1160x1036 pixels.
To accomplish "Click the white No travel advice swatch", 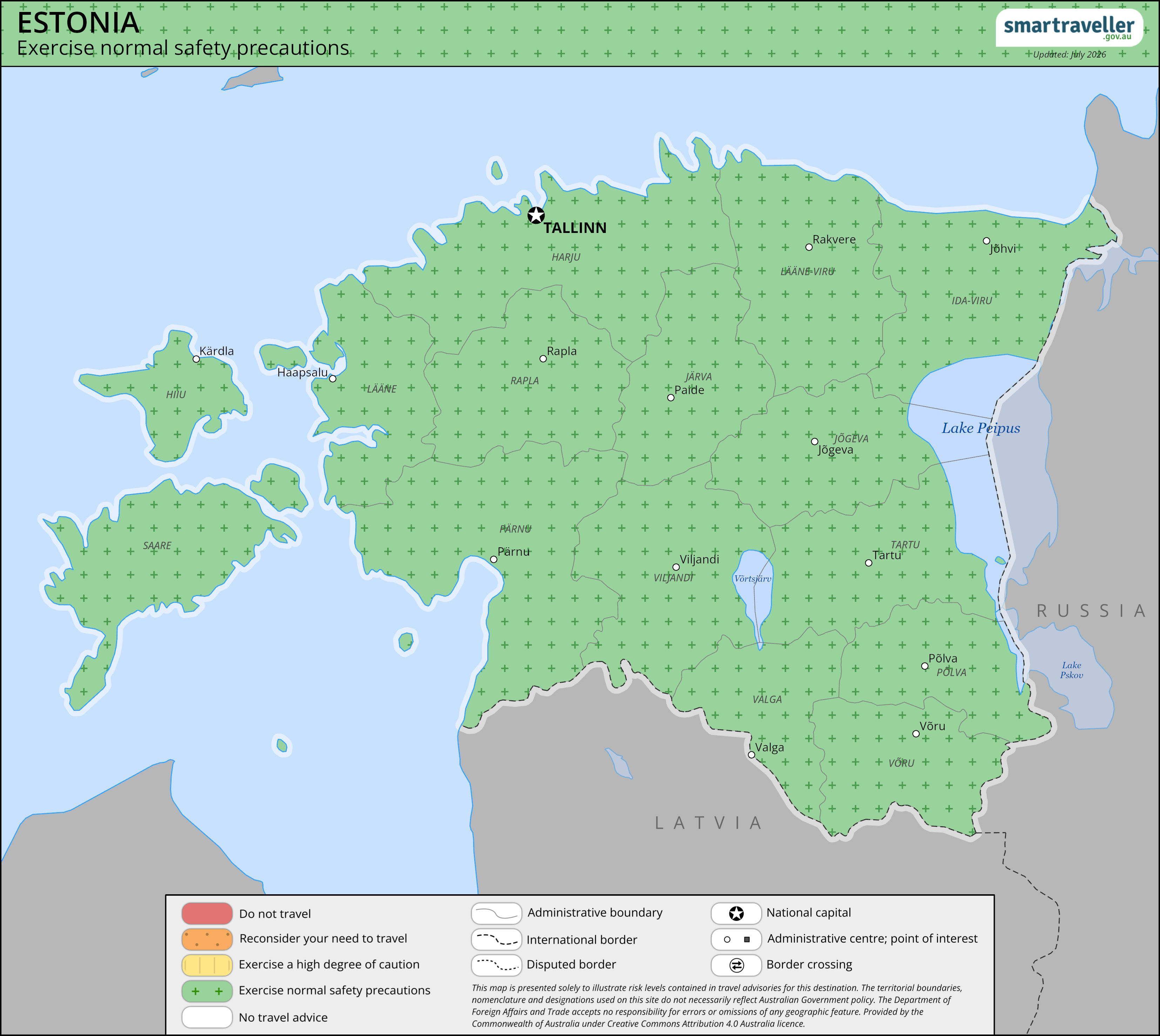I will click(207, 1017).
